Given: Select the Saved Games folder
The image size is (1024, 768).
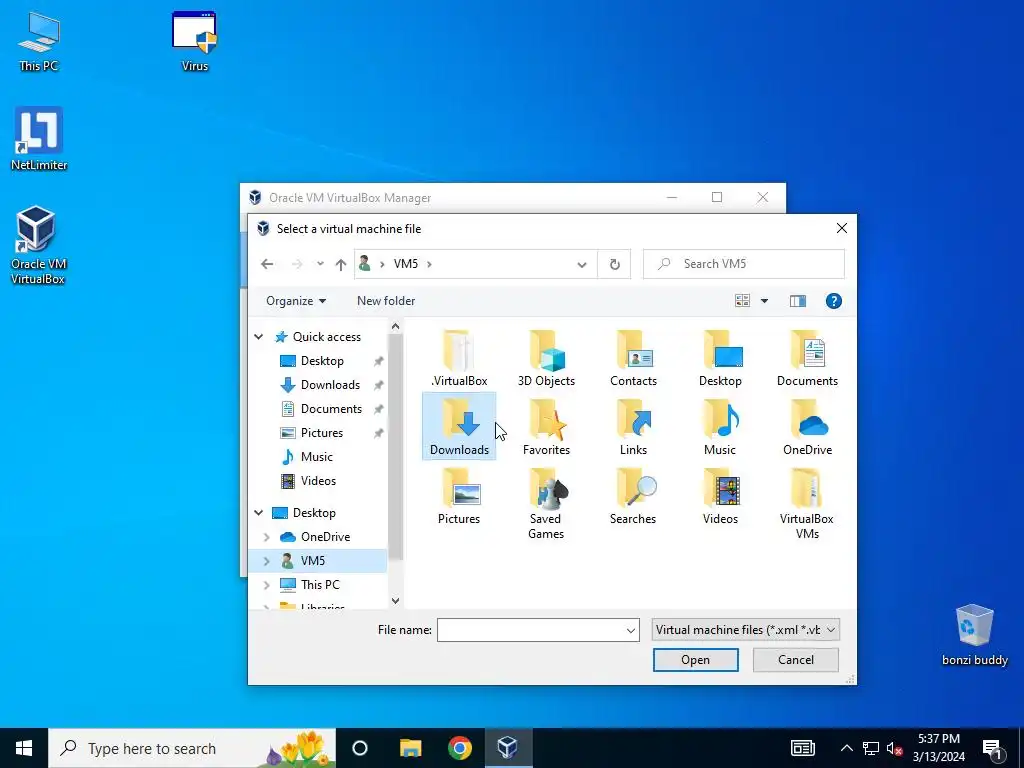Looking at the screenshot, I should click(x=546, y=504).
